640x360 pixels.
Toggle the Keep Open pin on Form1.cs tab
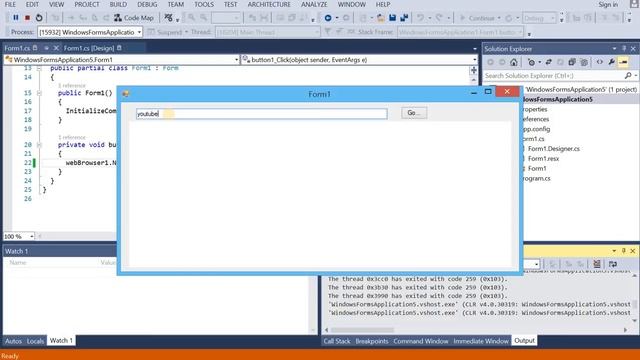pos(46,48)
